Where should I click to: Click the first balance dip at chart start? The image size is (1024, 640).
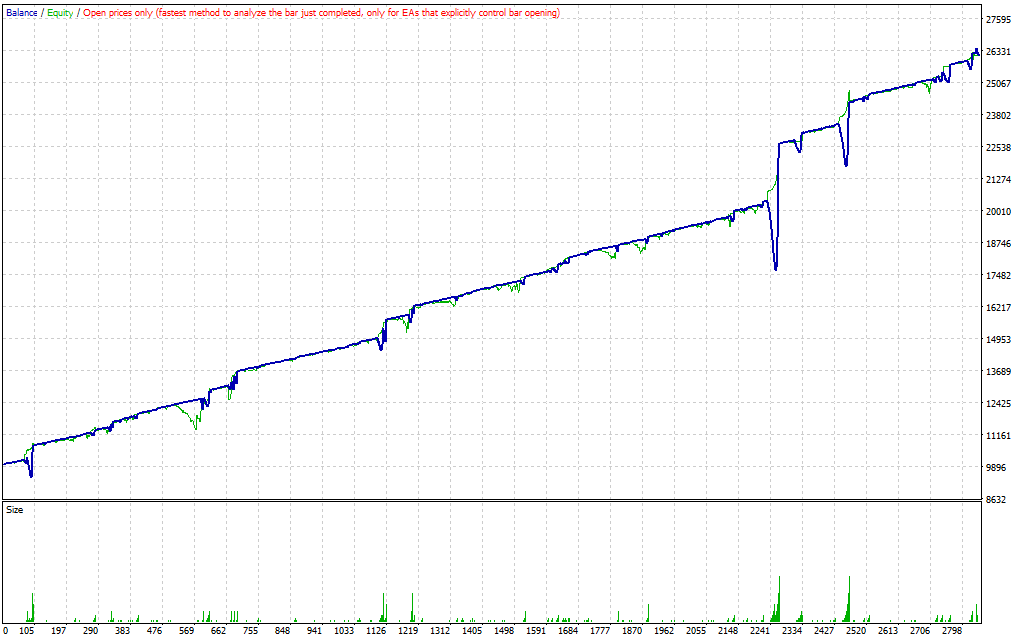31,475
